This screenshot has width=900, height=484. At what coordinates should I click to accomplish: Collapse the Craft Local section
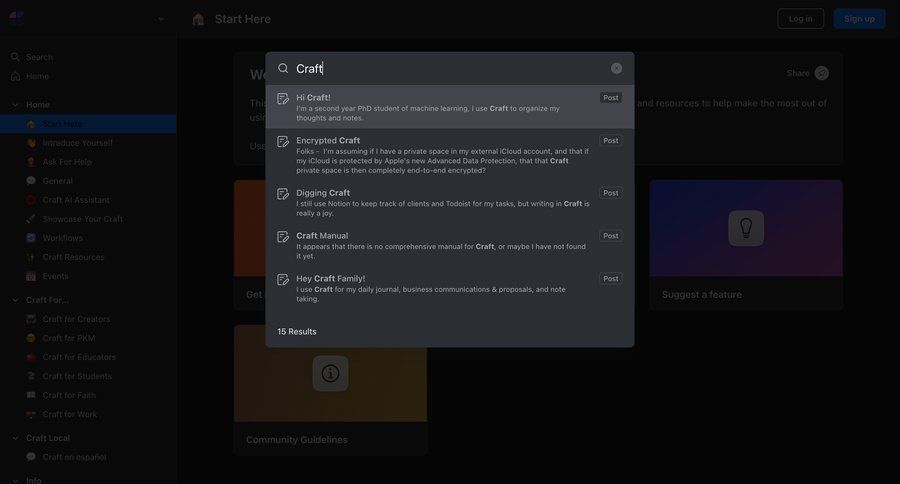pos(15,437)
